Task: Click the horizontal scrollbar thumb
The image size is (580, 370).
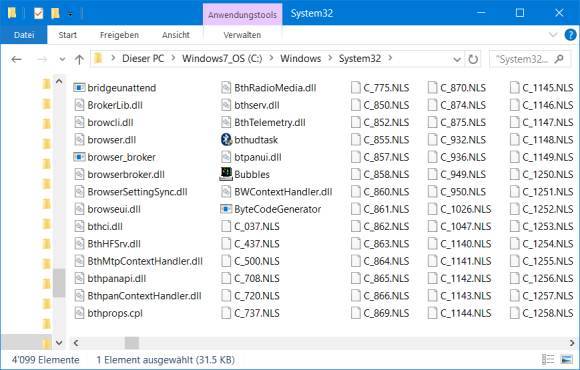Action: click(132, 343)
